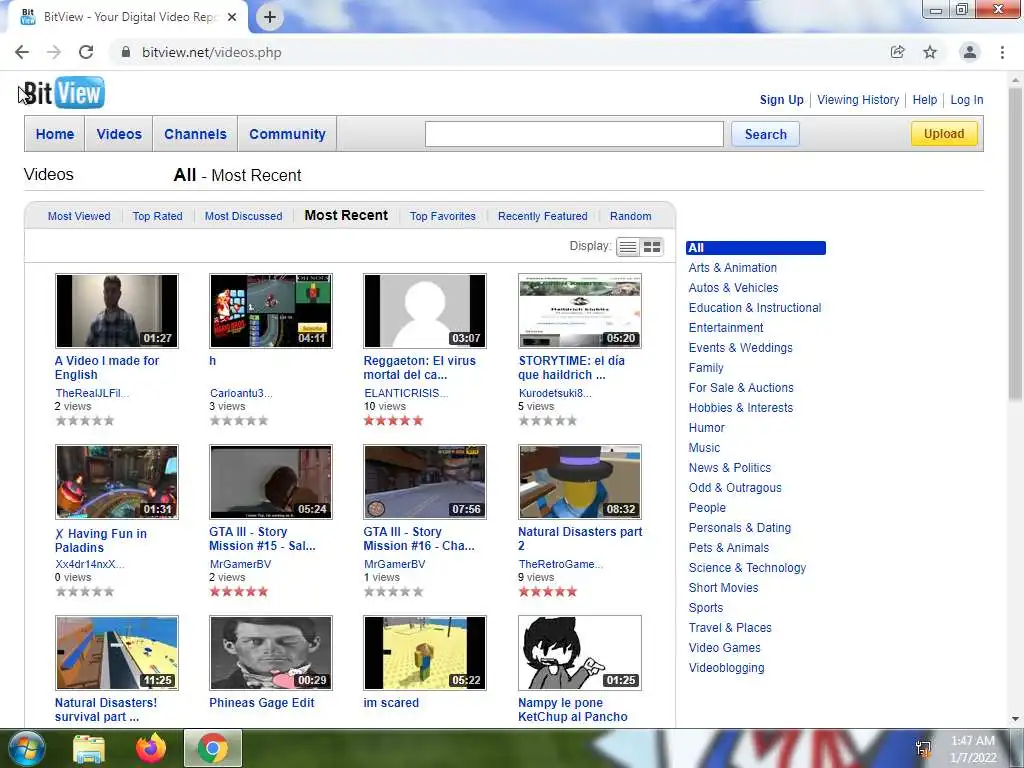This screenshot has height=768, width=1024.
Task: Open the Channels navigation tab
Action: coord(195,134)
